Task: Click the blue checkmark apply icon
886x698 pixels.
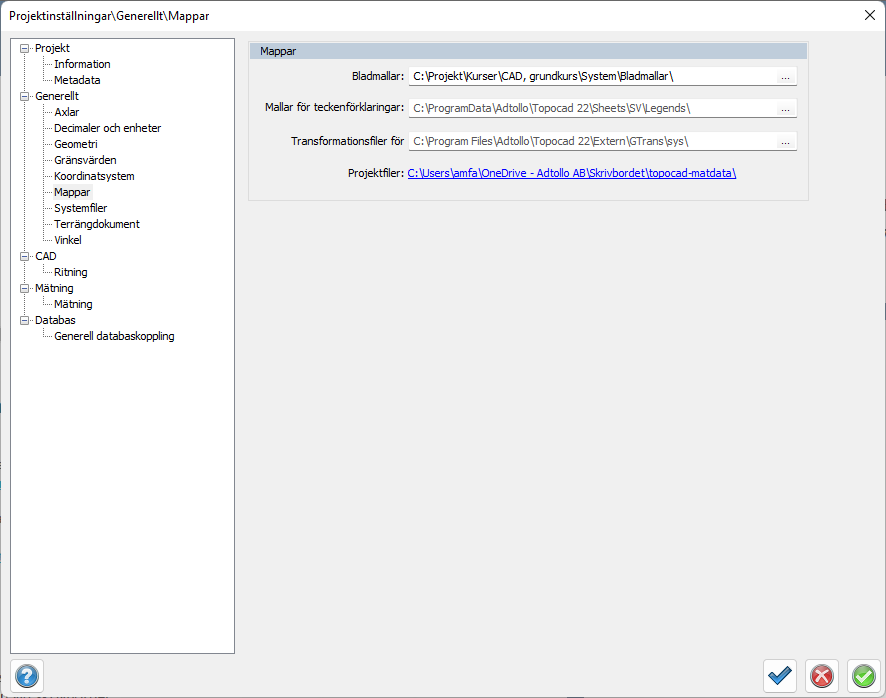Action: (780, 676)
